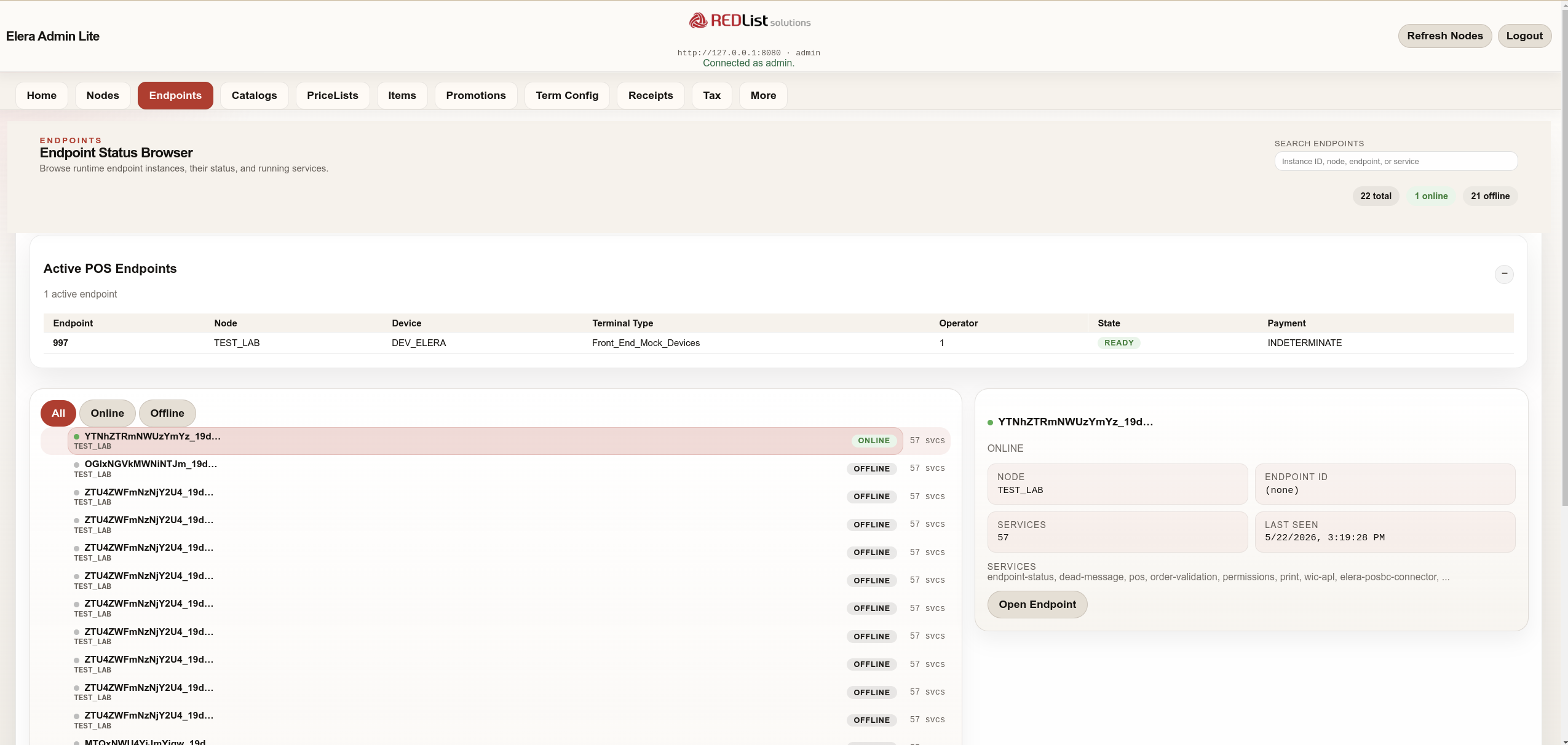Go to the Promotions tab

[x=476, y=95]
